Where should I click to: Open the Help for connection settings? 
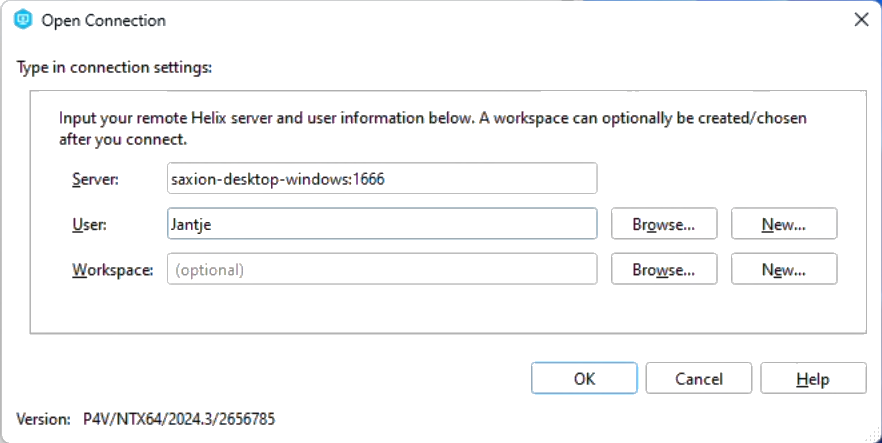click(x=813, y=379)
